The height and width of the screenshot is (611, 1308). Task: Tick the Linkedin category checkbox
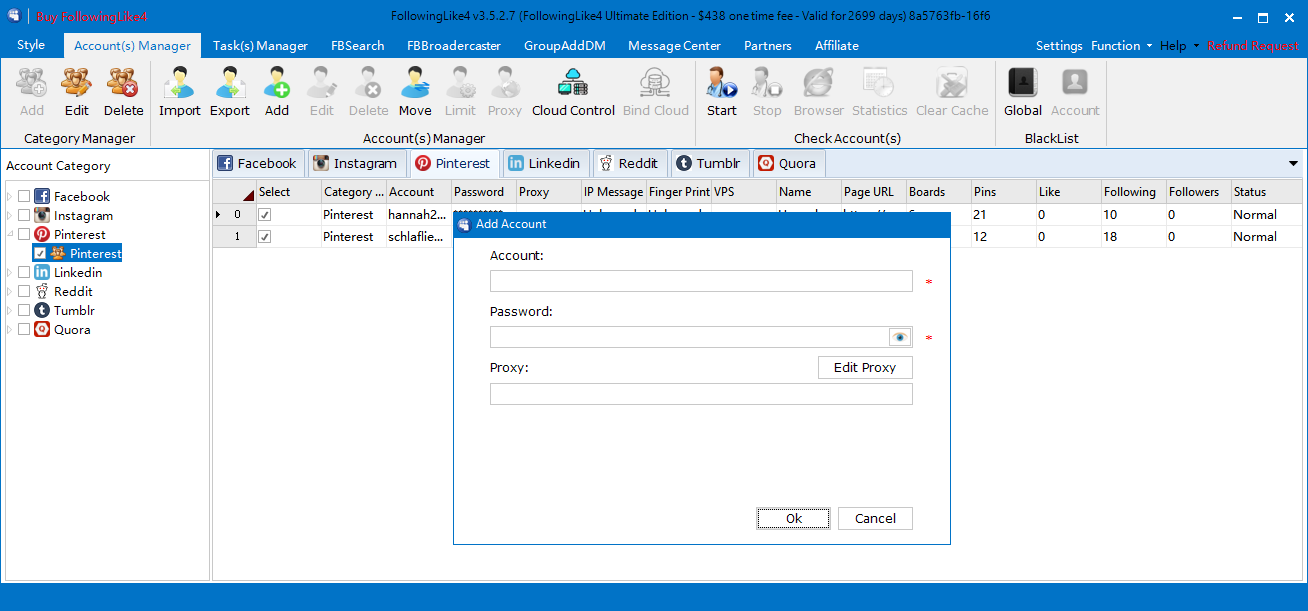click(x=24, y=273)
